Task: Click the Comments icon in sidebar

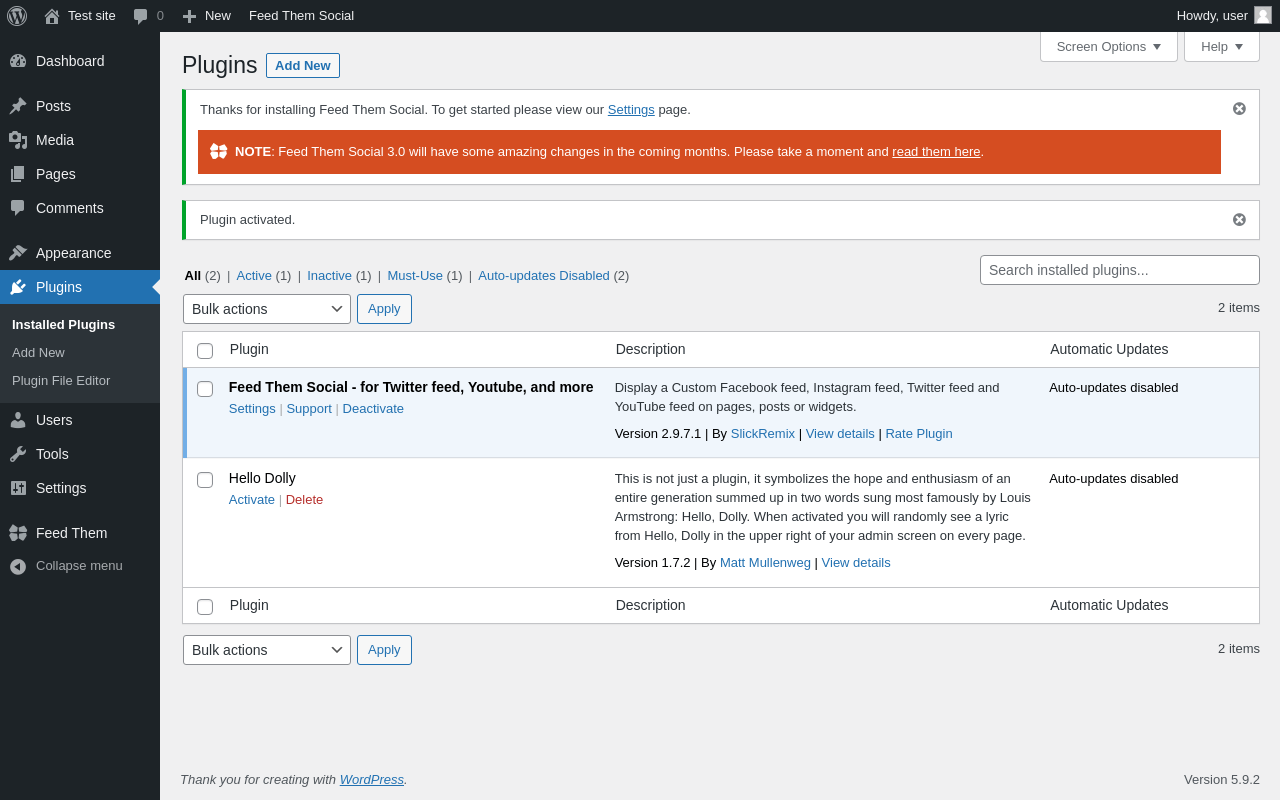Action: (x=18, y=208)
